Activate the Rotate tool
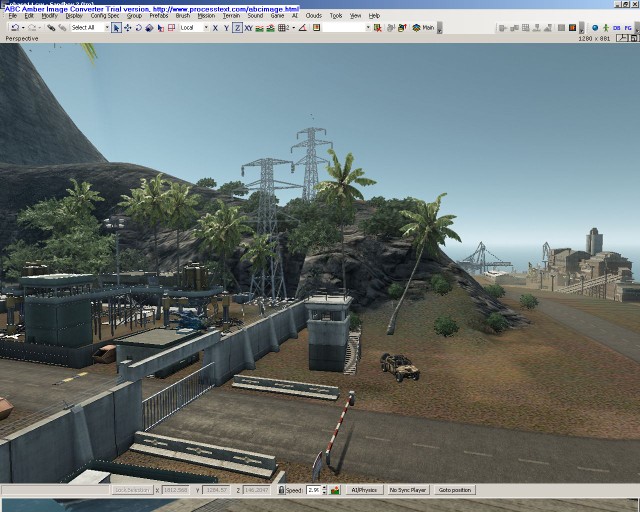 139,28
